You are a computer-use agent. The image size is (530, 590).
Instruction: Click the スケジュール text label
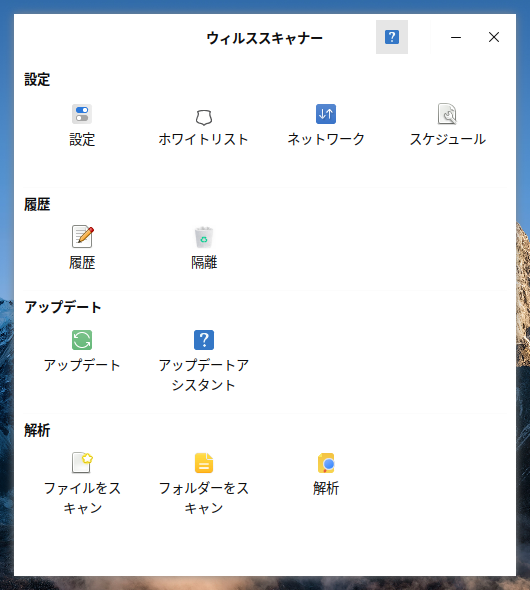click(x=448, y=140)
